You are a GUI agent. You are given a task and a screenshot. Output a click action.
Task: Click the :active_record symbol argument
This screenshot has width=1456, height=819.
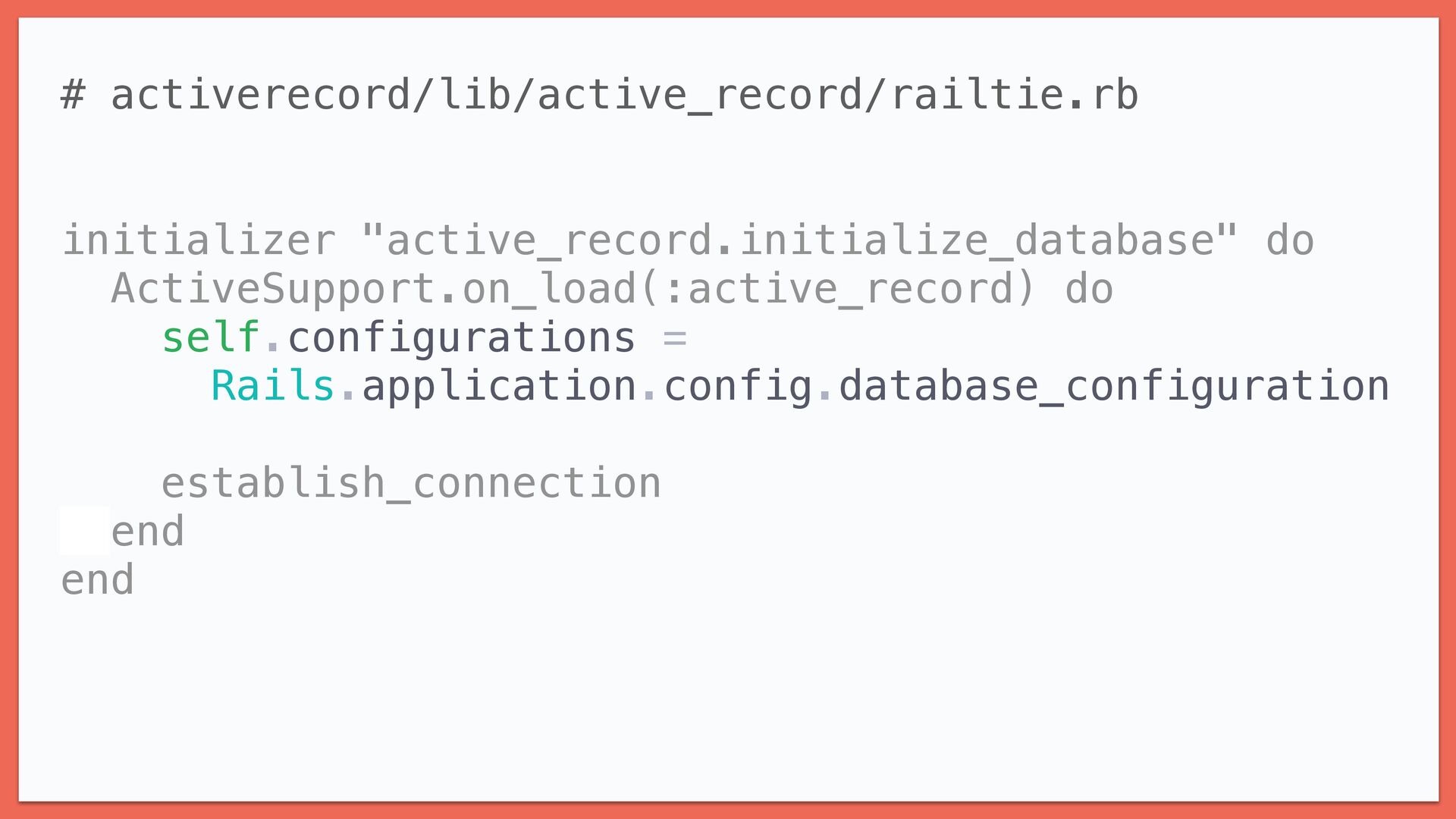[x=838, y=290]
